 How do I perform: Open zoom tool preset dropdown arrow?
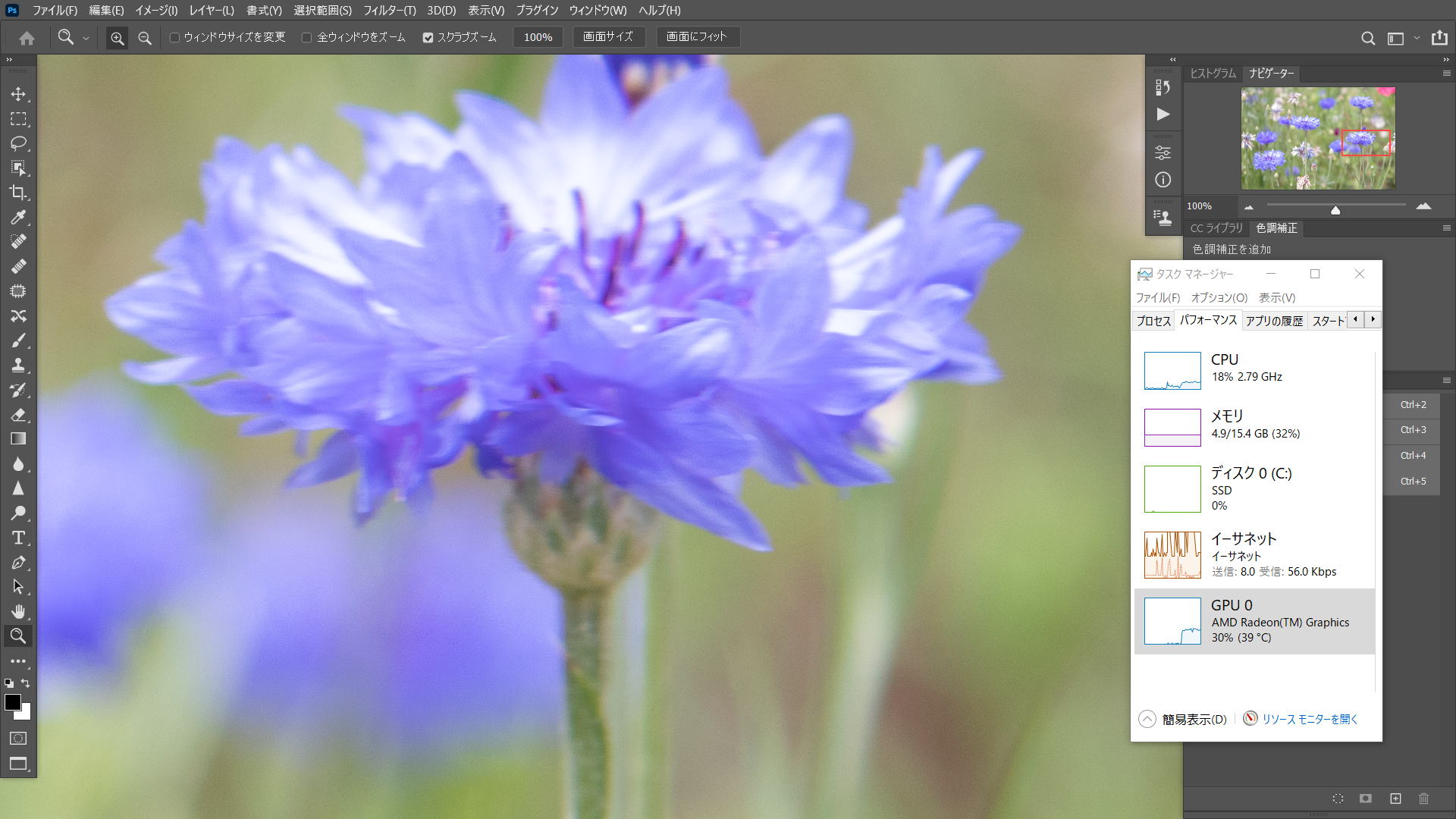86,38
